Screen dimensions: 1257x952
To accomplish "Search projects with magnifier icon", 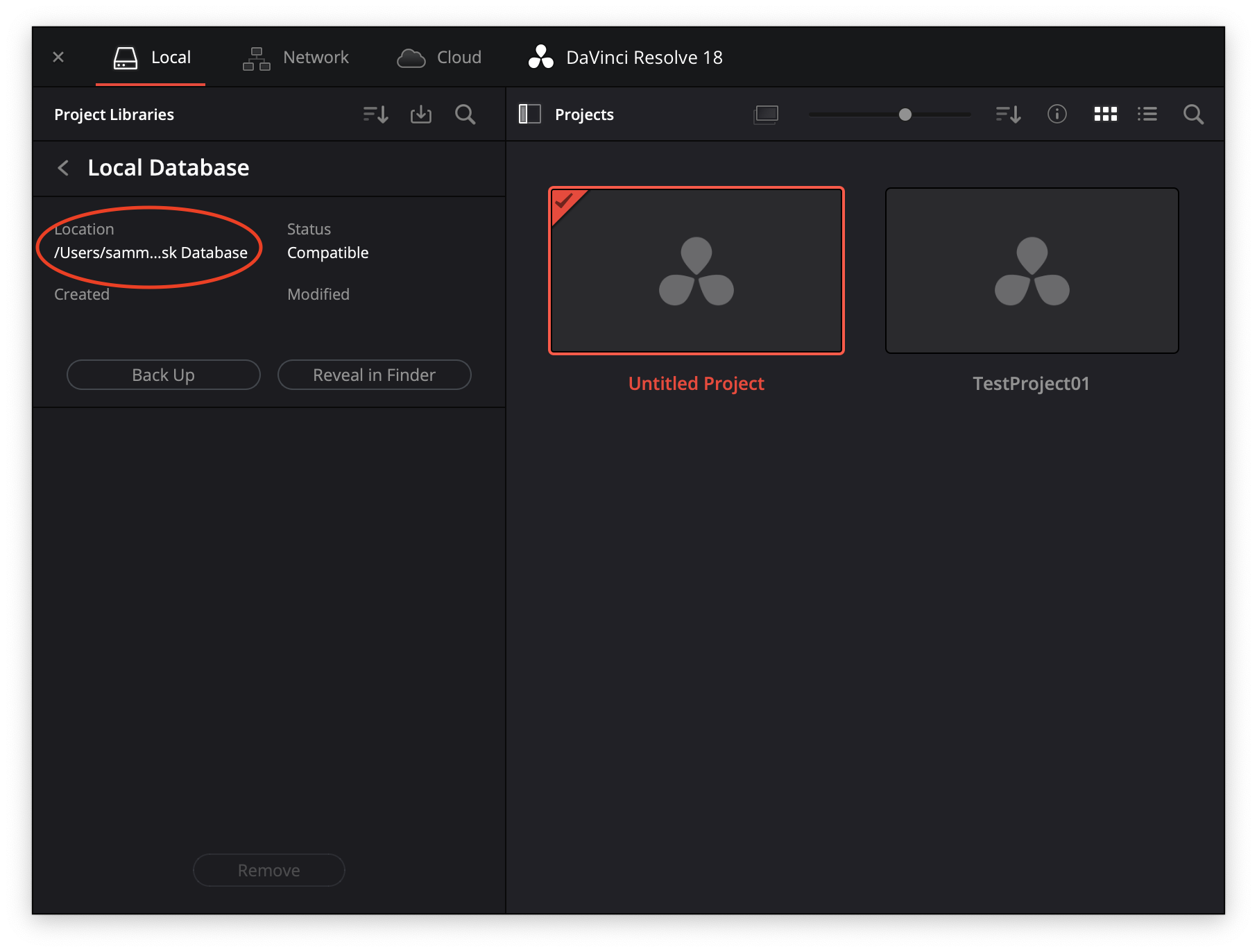I will tap(1194, 114).
